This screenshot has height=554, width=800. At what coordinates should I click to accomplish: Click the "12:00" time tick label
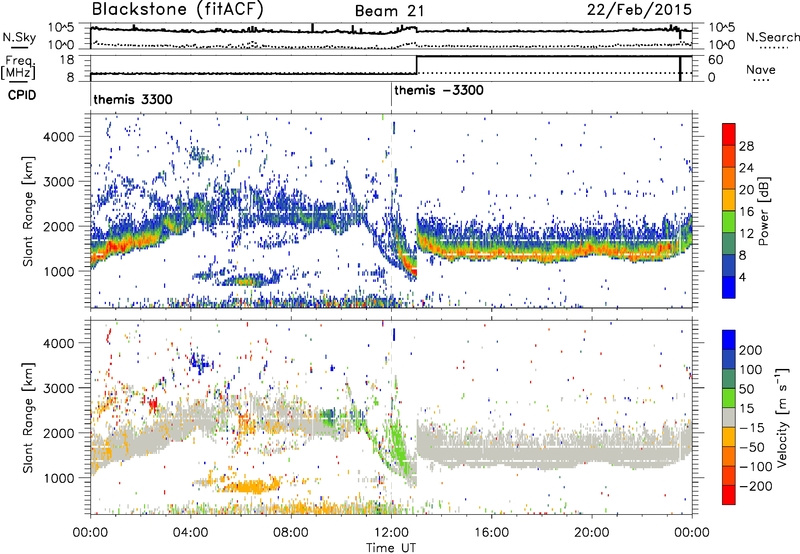tap(391, 533)
